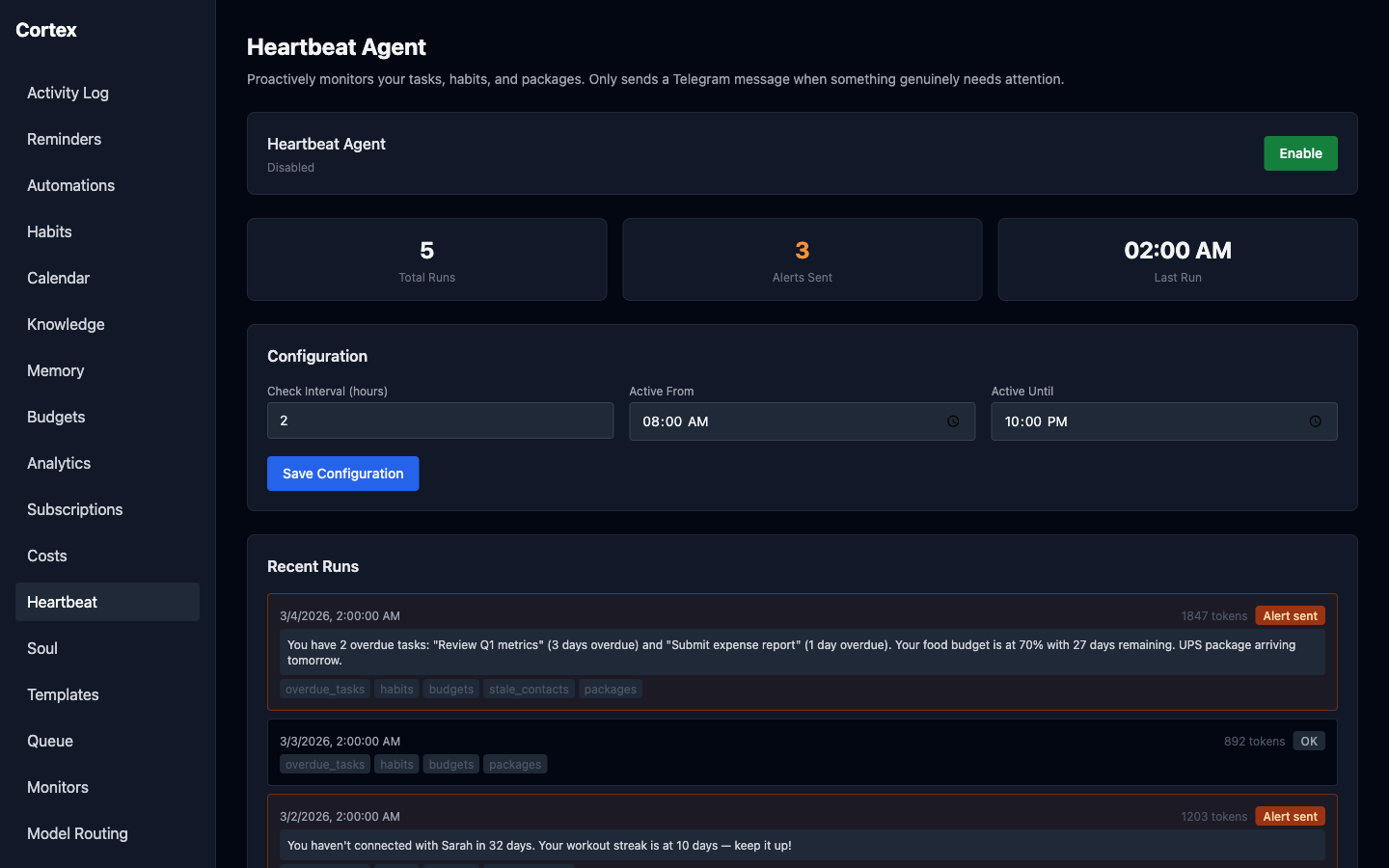Click the Total Runs stat card
The width and height of the screenshot is (1389, 868).
click(427, 258)
